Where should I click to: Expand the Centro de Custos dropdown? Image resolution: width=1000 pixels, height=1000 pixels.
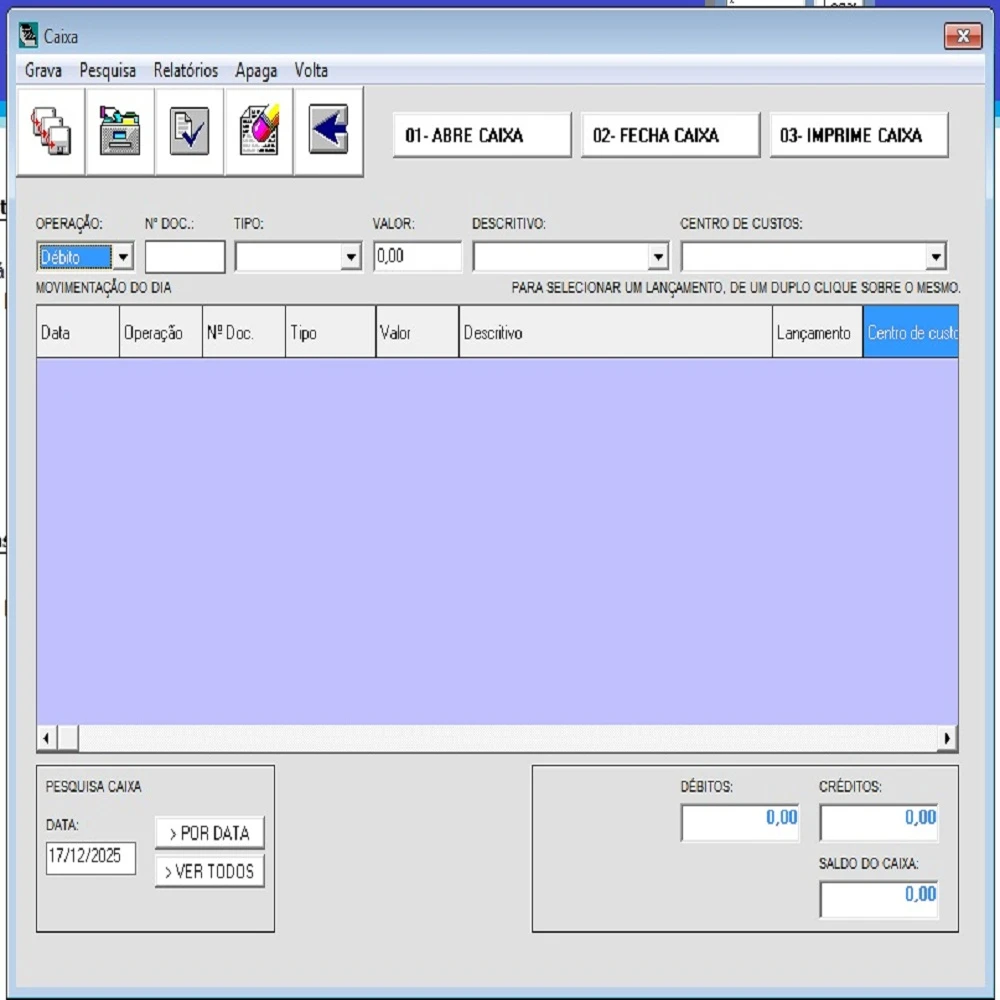click(x=936, y=257)
